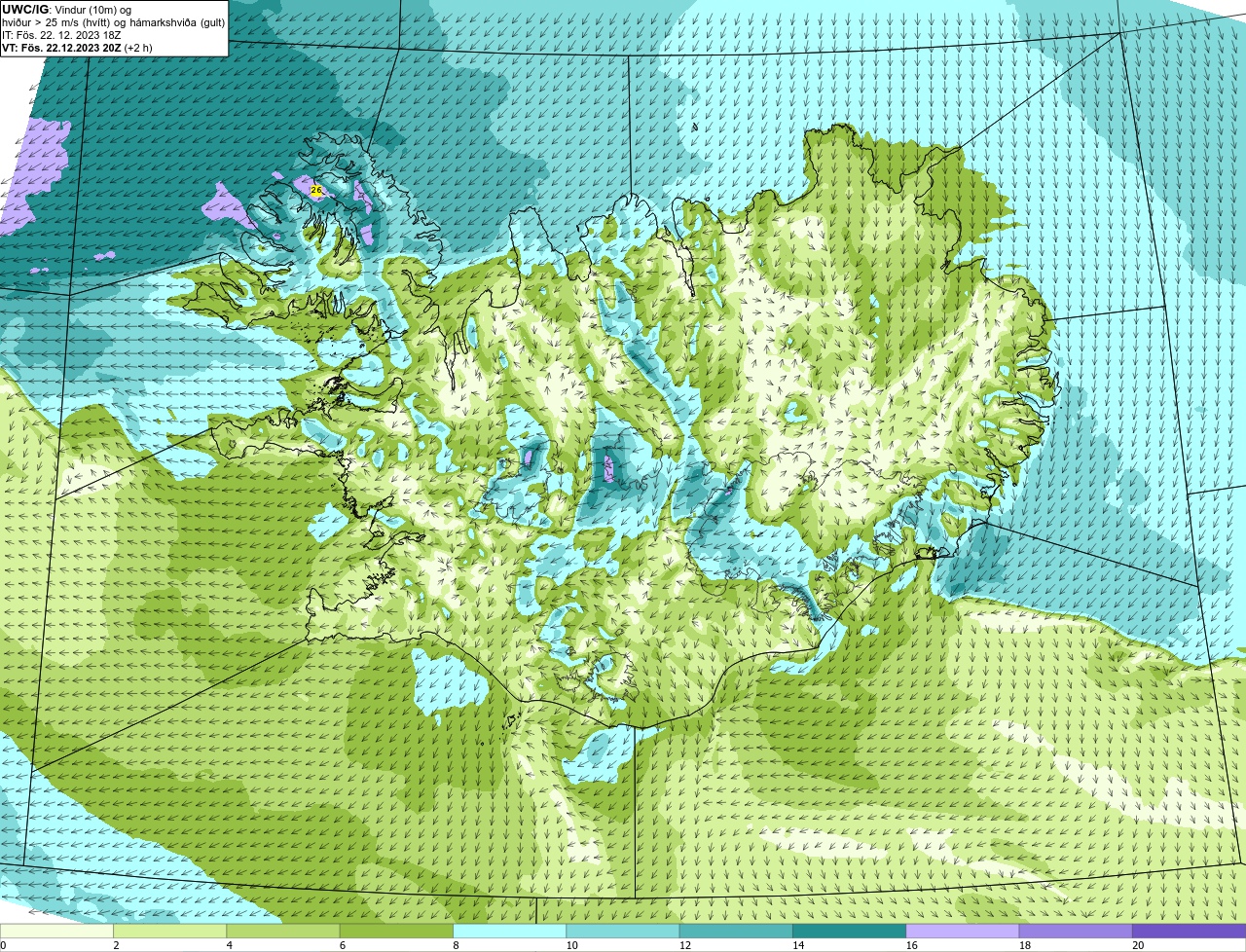Click the 0–2 m/s pale legend swatch

click(56, 931)
